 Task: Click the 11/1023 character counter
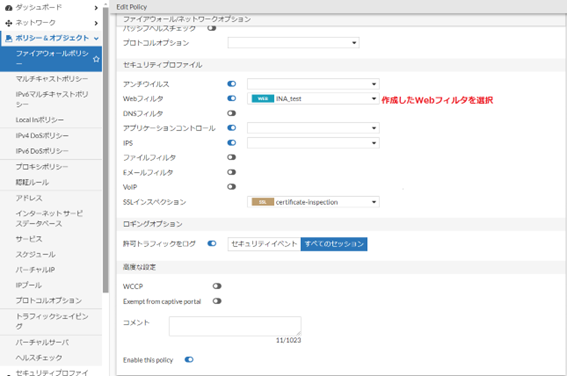[288, 340]
